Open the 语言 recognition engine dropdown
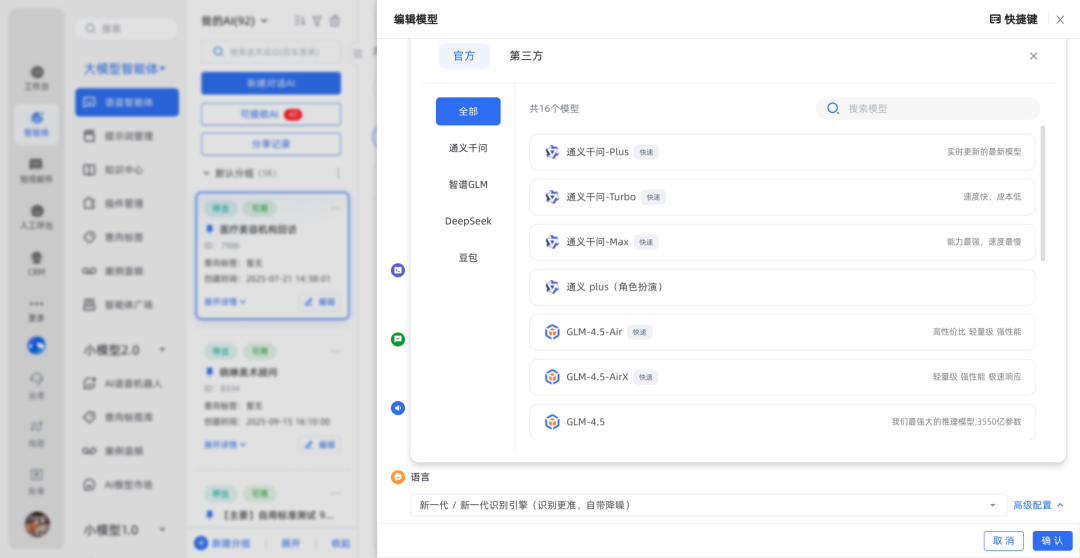 tap(708, 505)
